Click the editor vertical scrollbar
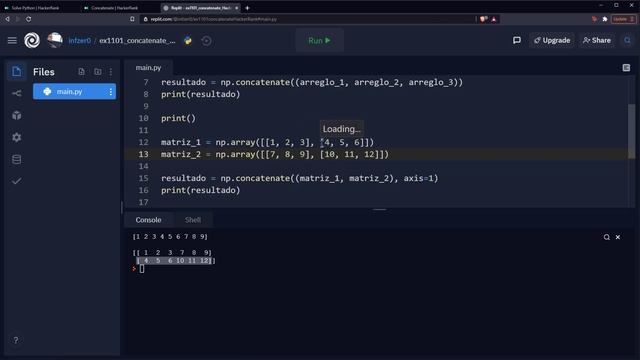This screenshot has width=640, height=360. [631, 131]
